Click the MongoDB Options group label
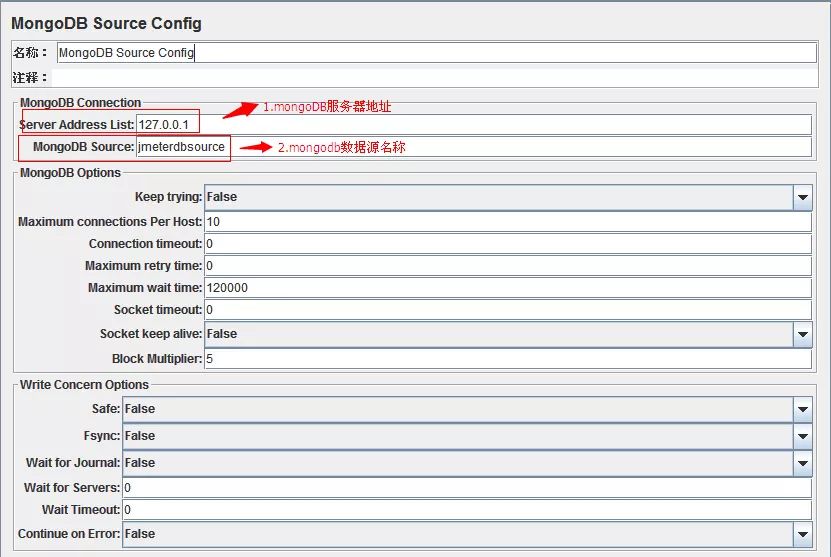Viewport: 831px width, 557px height. 70,173
